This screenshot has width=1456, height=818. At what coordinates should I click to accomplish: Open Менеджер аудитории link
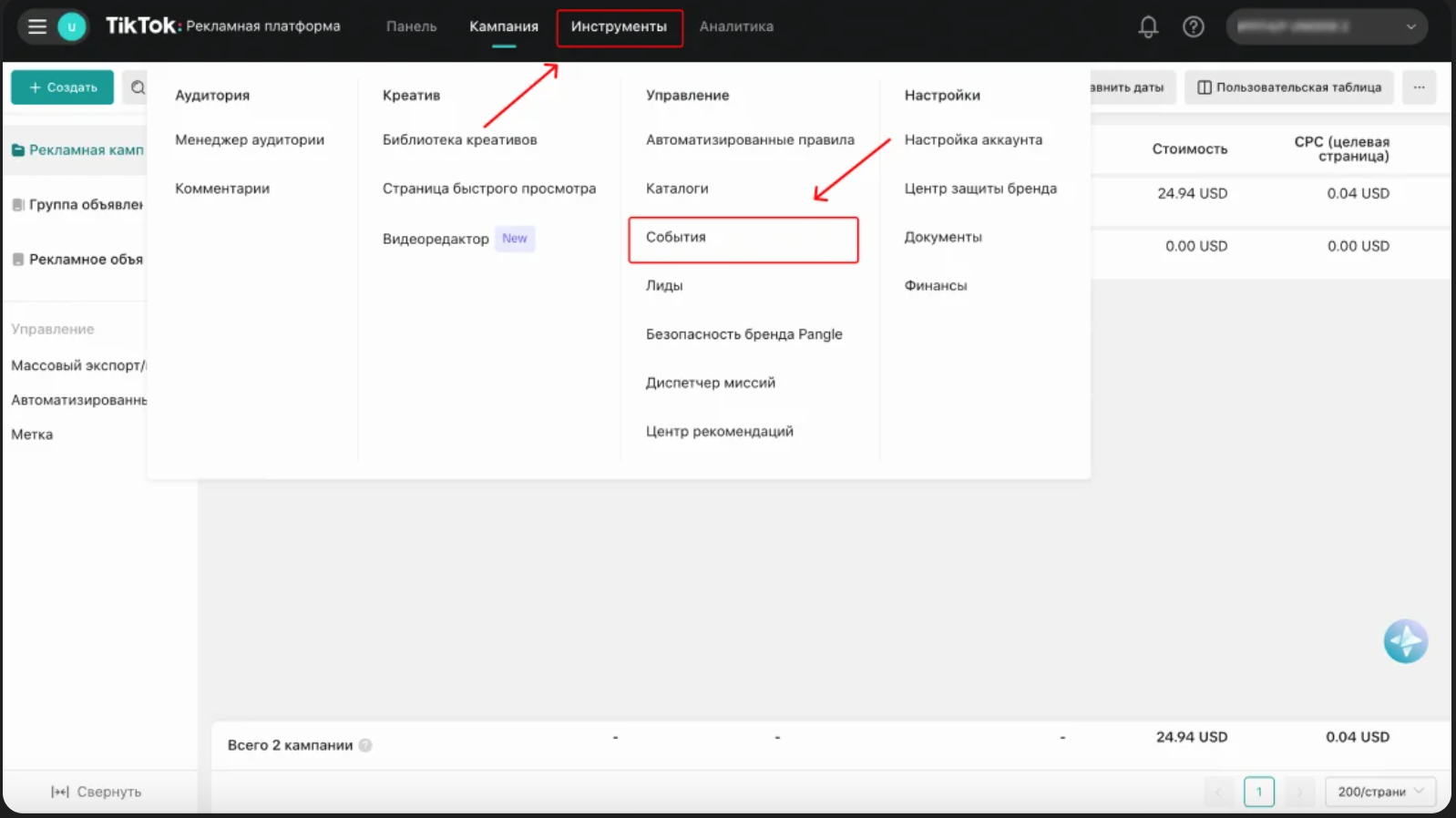click(250, 139)
